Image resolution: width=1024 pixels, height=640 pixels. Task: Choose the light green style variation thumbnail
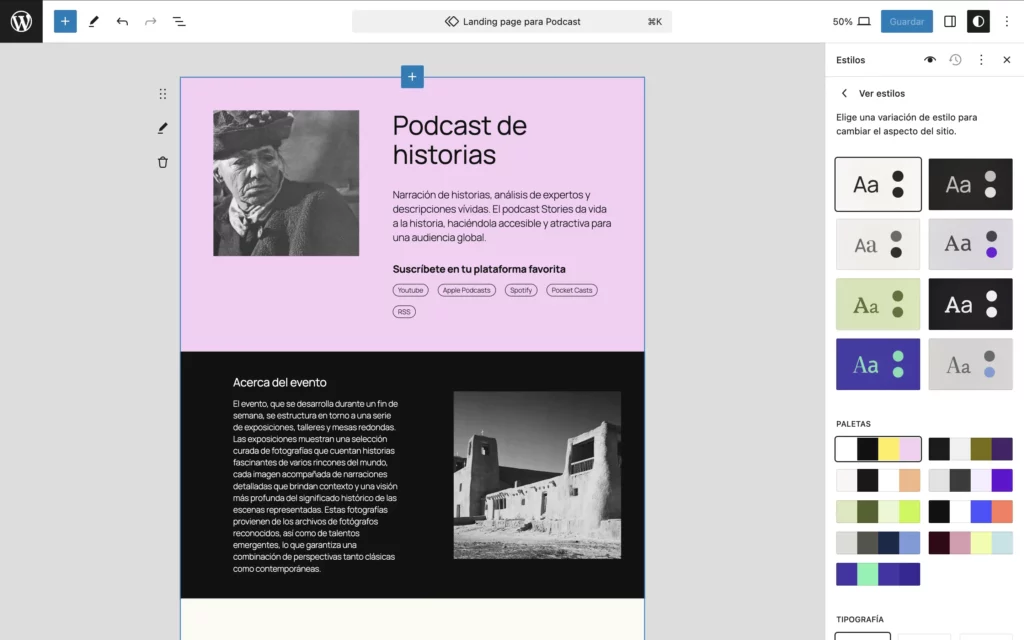(878, 304)
